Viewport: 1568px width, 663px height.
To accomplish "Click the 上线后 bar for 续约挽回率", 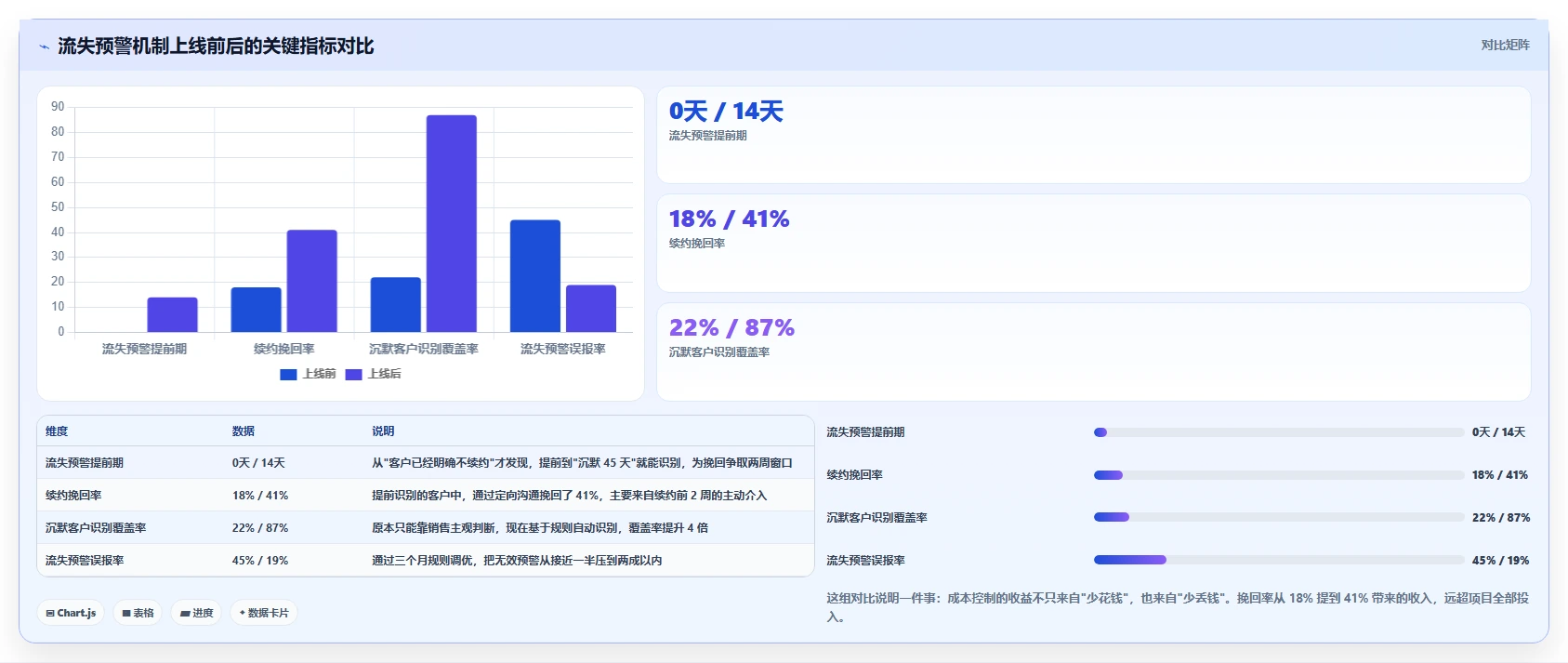I will [311, 281].
